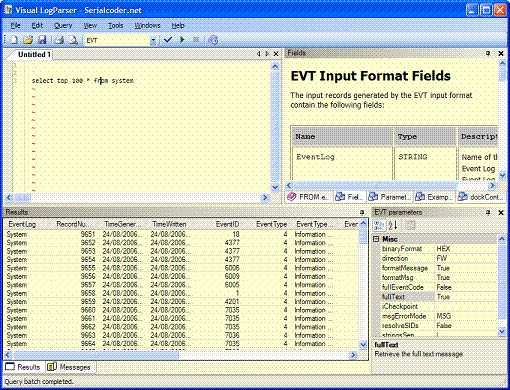Open the EVT input format dropdown
This screenshot has height=390, width=510.
click(153, 40)
